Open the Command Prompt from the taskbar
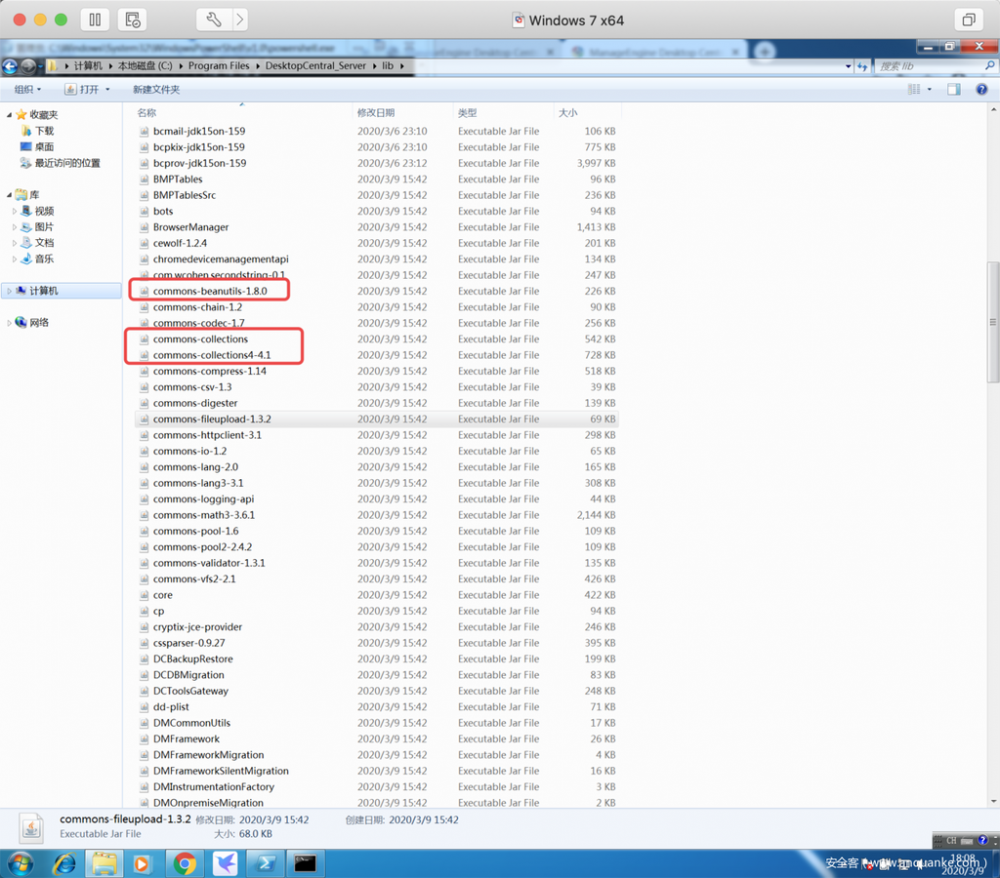1000x878 pixels. coord(304,862)
